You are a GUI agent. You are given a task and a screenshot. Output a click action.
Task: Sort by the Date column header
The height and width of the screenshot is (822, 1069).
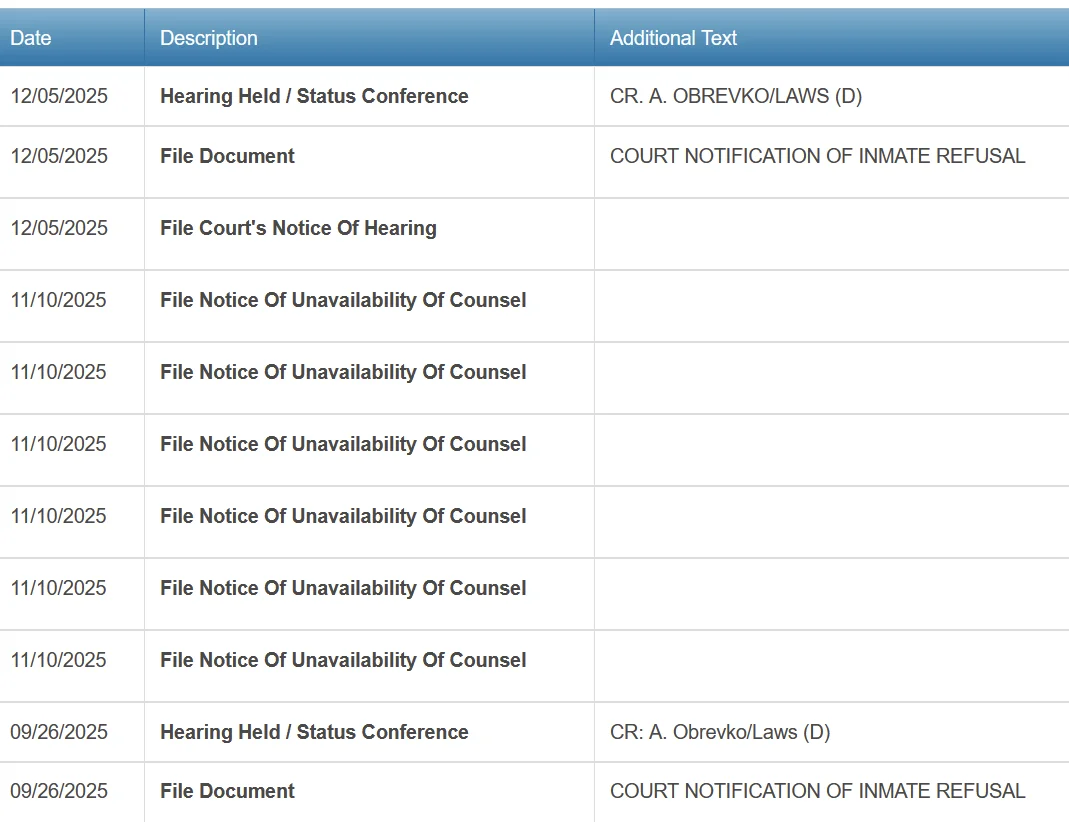[31, 38]
